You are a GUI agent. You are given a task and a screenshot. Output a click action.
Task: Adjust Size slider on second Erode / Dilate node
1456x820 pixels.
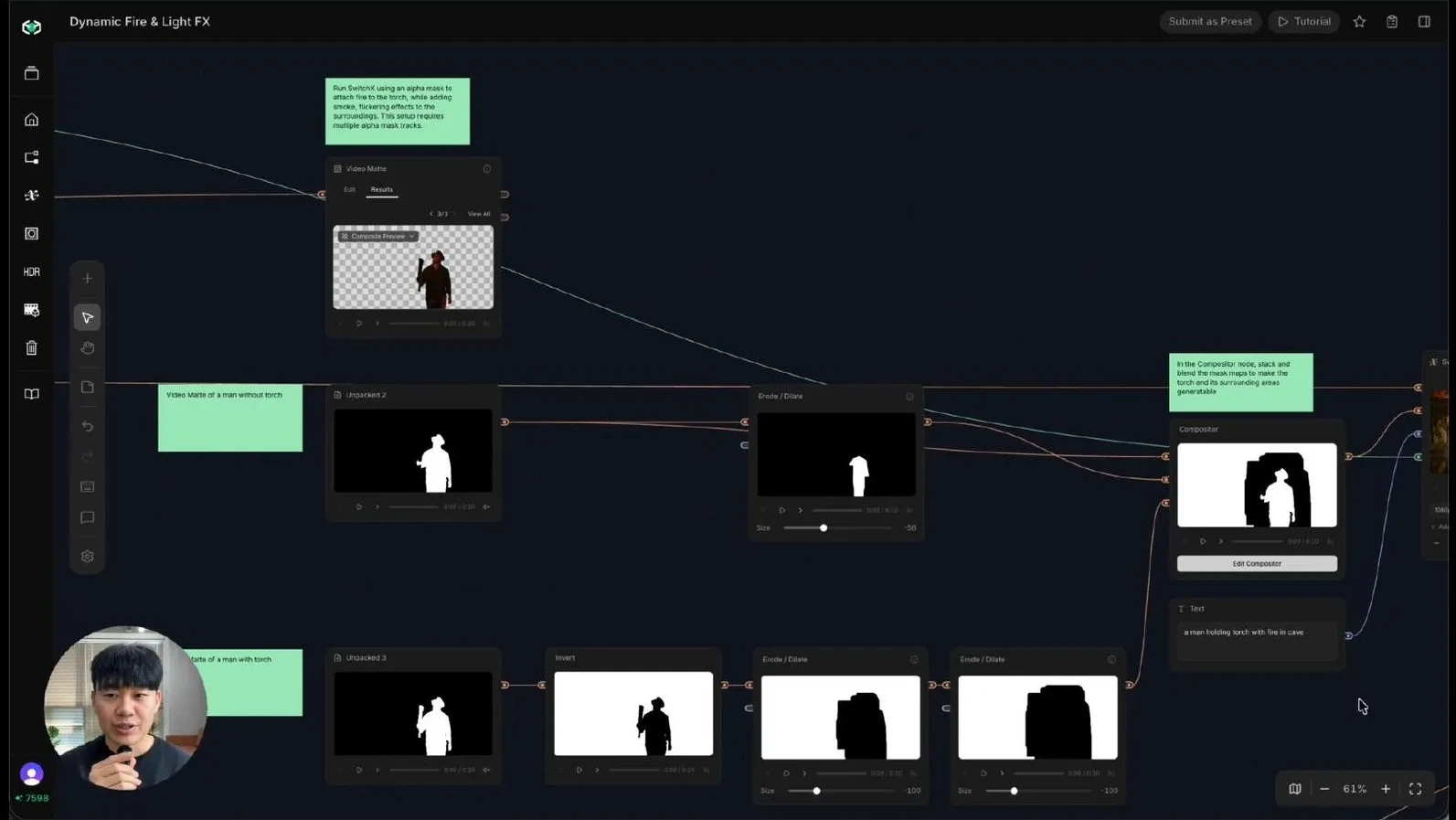click(x=816, y=791)
